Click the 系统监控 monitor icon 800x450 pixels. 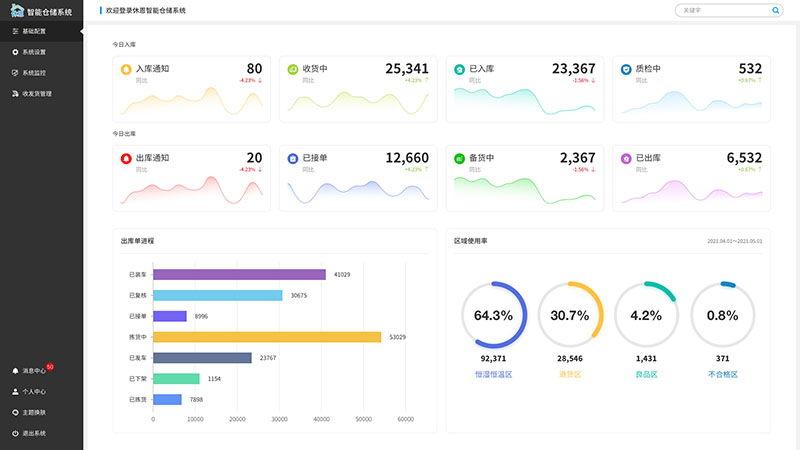pos(15,73)
